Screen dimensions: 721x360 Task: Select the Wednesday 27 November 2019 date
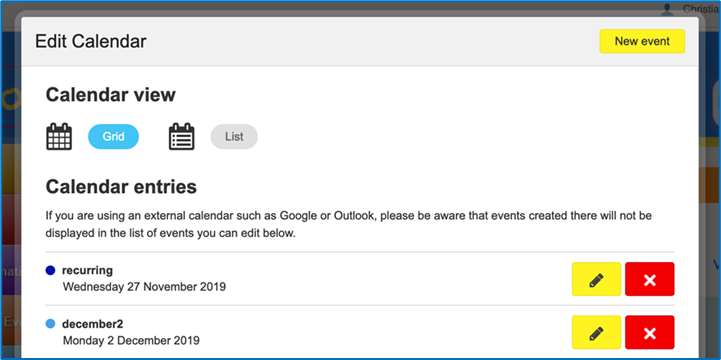click(x=144, y=287)
